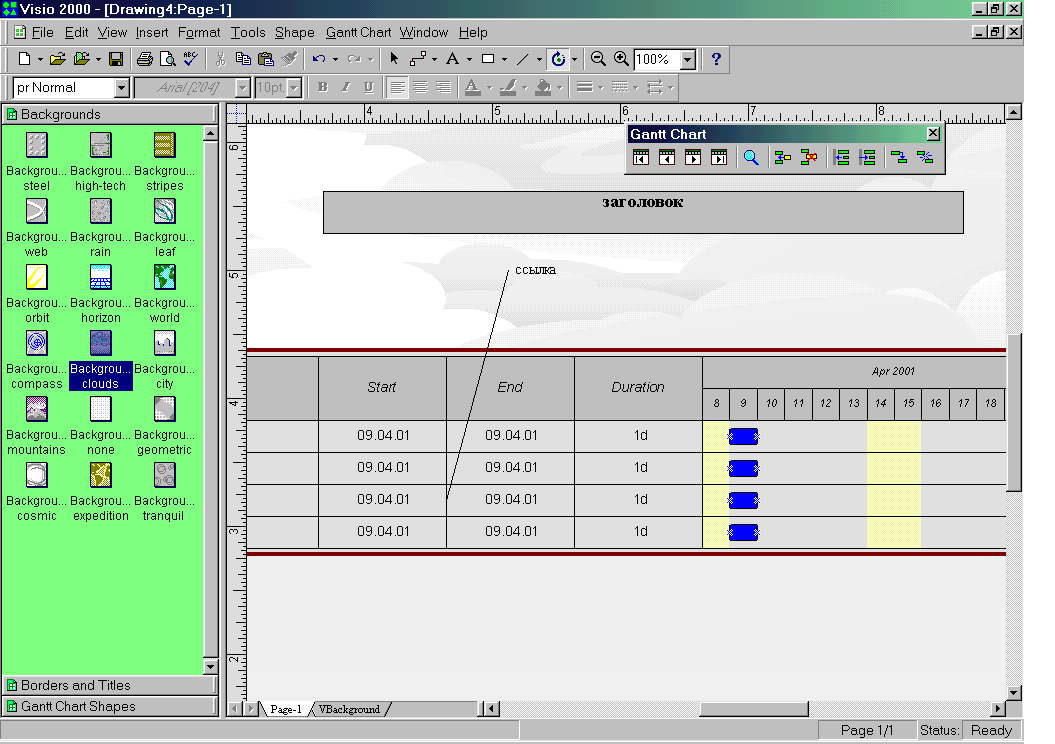
Task: Open the Edit menu
Action: click(76, 32)
